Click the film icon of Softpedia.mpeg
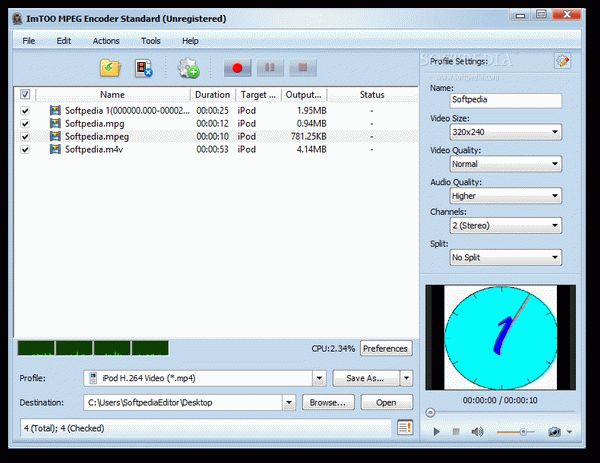600x463 pixels. point(55,136)
